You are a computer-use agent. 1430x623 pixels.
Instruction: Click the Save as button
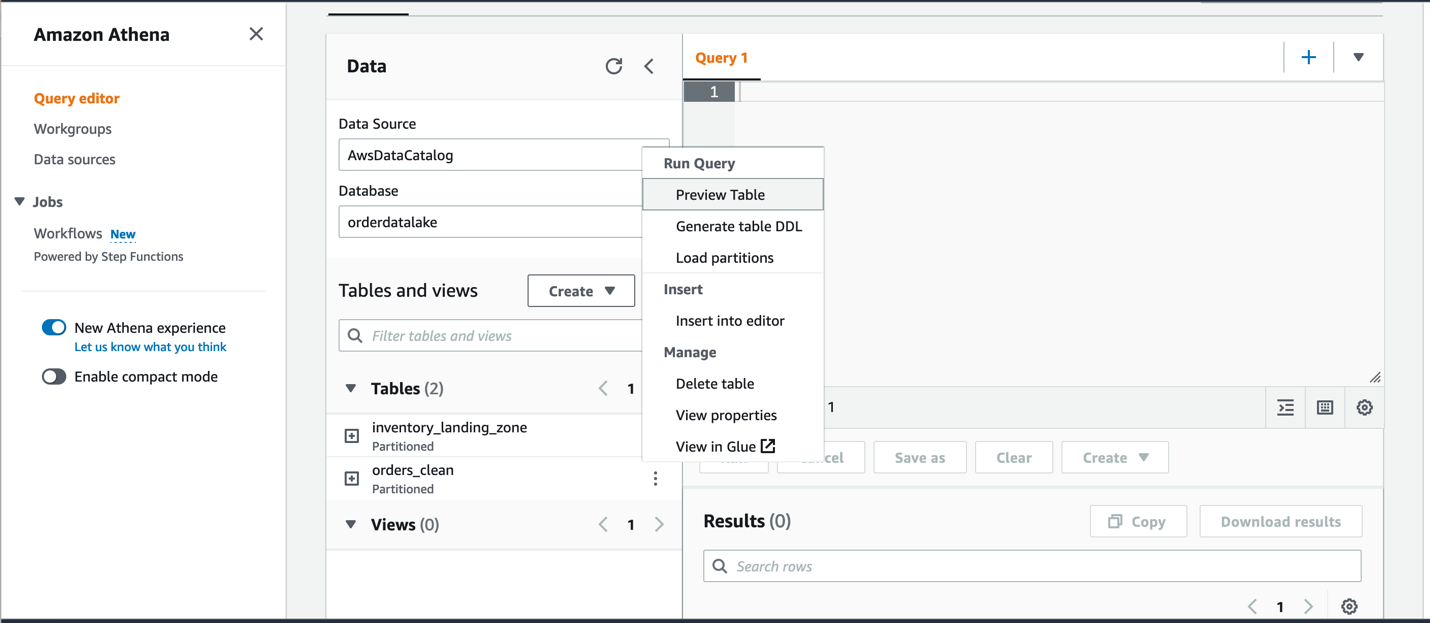click(920, 458)
